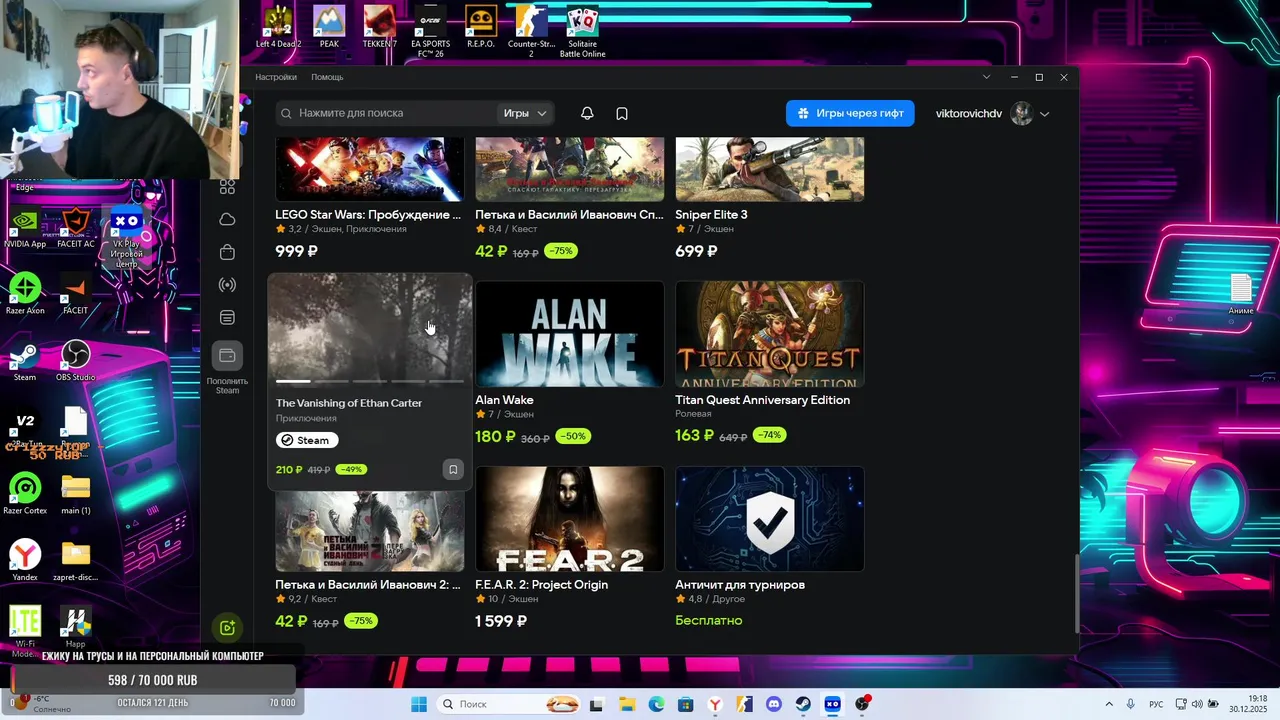1280x720 pixels.
Task: Open bookmarks icon in VK Play header
Action: coord(622,113)
